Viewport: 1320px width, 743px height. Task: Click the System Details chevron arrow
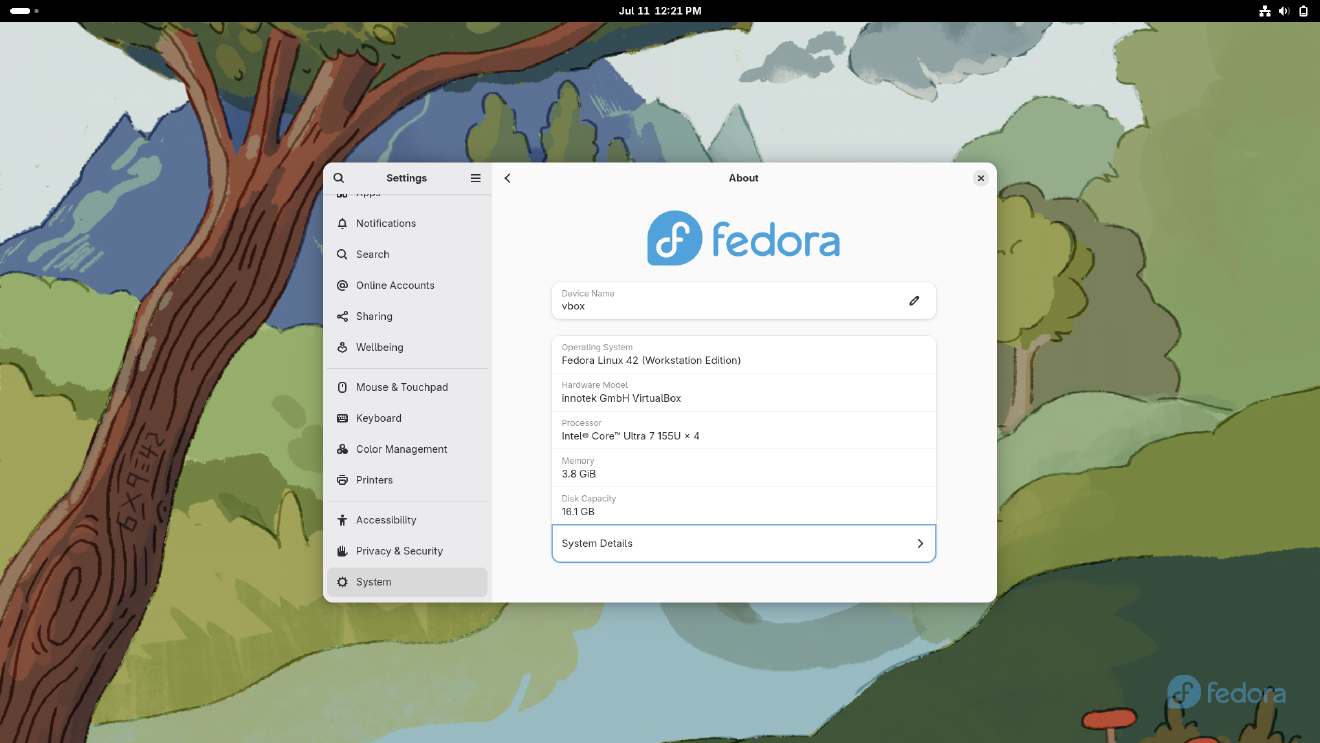click(x=920, y=543)
